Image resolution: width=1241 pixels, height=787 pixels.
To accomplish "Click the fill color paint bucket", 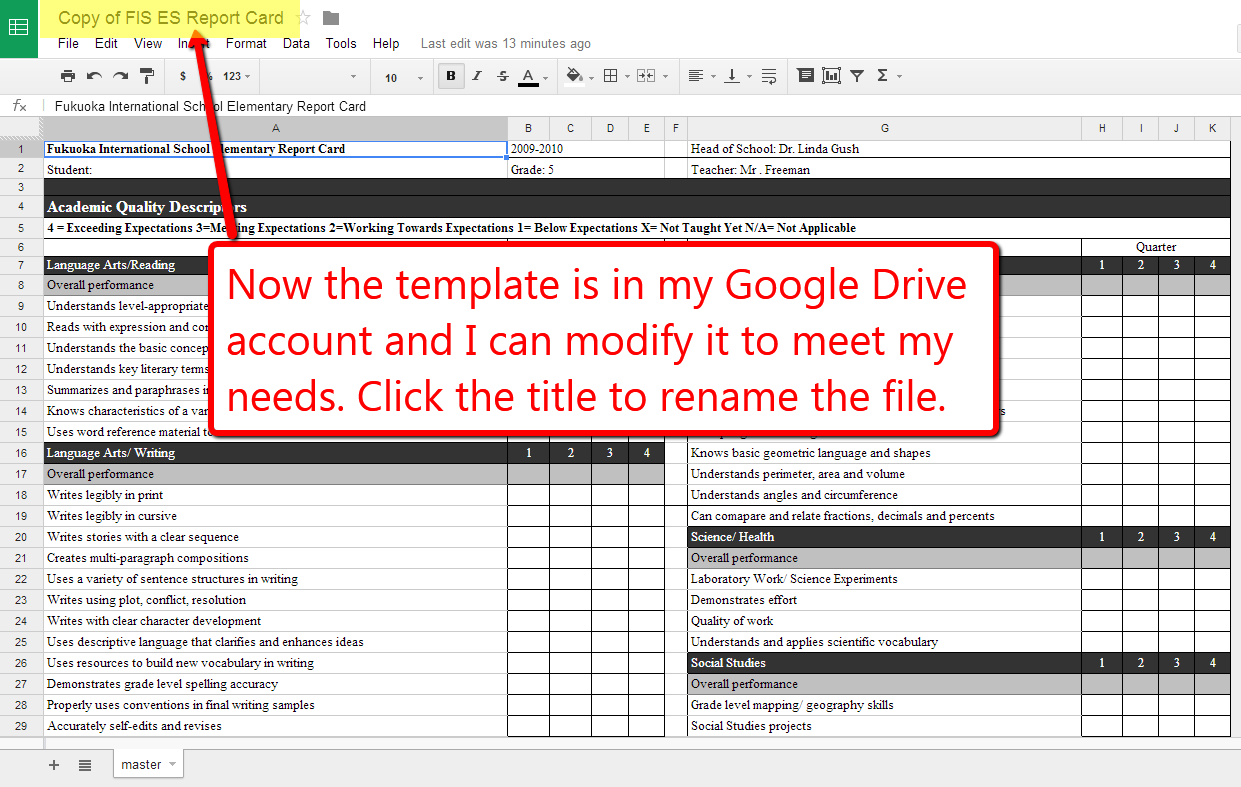I will (x=574, y=76).
